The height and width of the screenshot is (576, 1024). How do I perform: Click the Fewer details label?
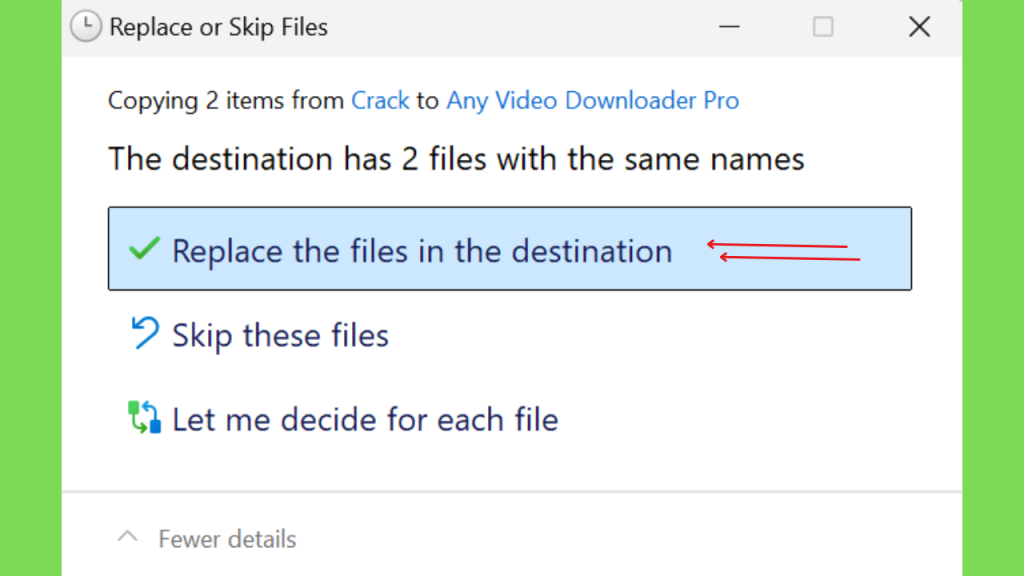click(x=227, y=539)
